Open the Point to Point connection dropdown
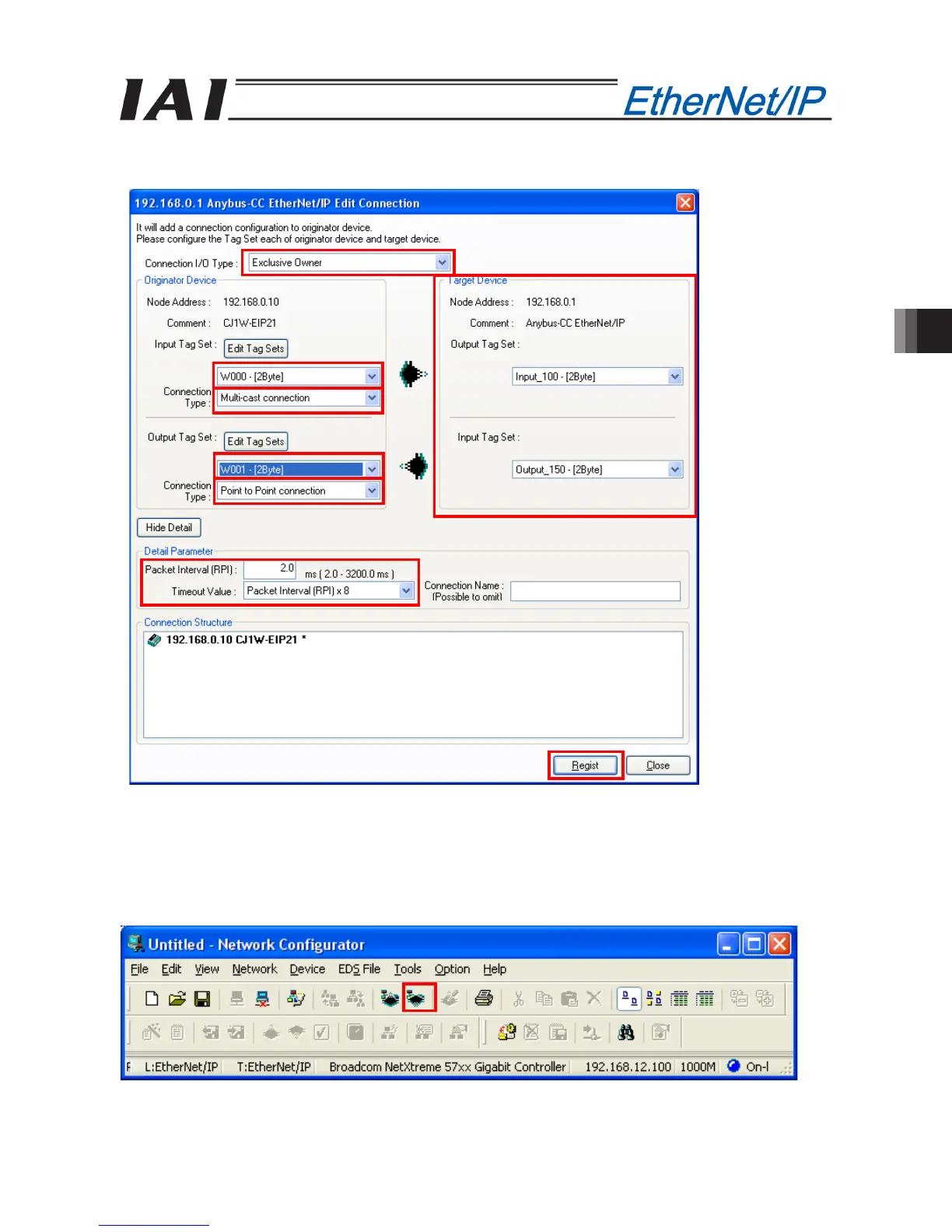 (372, 491)
